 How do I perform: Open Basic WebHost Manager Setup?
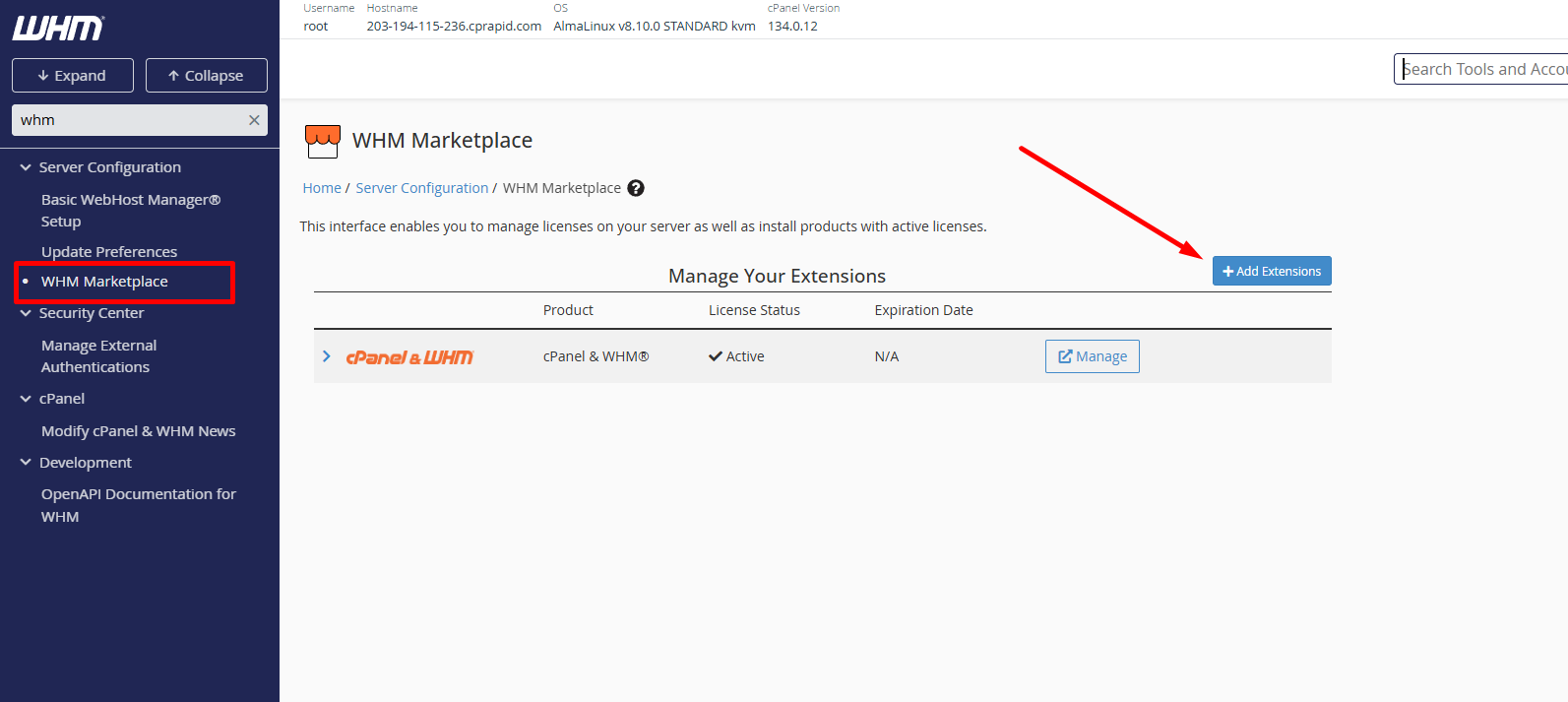130,210
